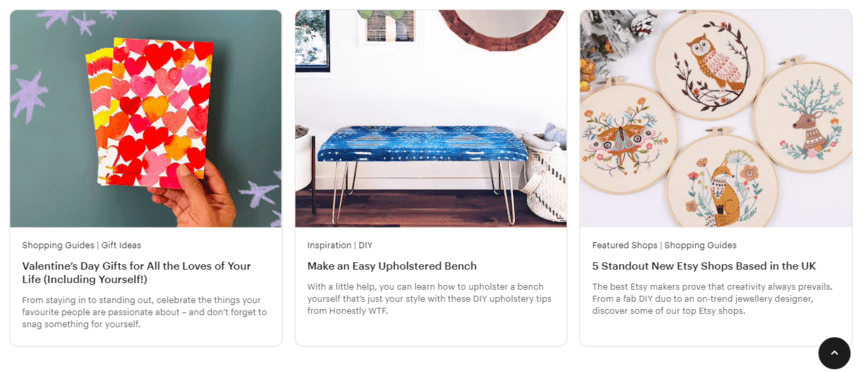The image size is (864, 372).
Task: Click the fox embroidery hoop
Action: 722,183
